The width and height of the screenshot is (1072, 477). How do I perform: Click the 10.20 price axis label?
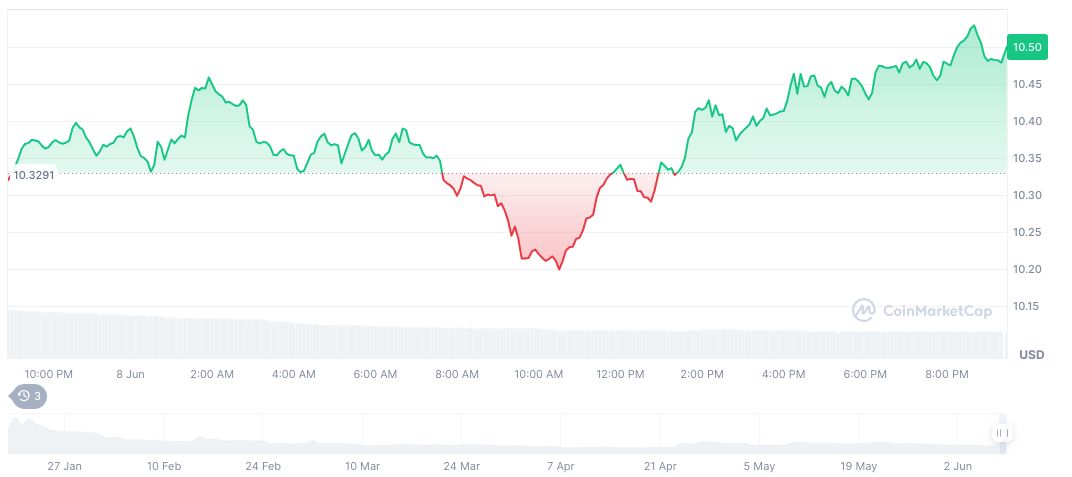pos(1027,270)
